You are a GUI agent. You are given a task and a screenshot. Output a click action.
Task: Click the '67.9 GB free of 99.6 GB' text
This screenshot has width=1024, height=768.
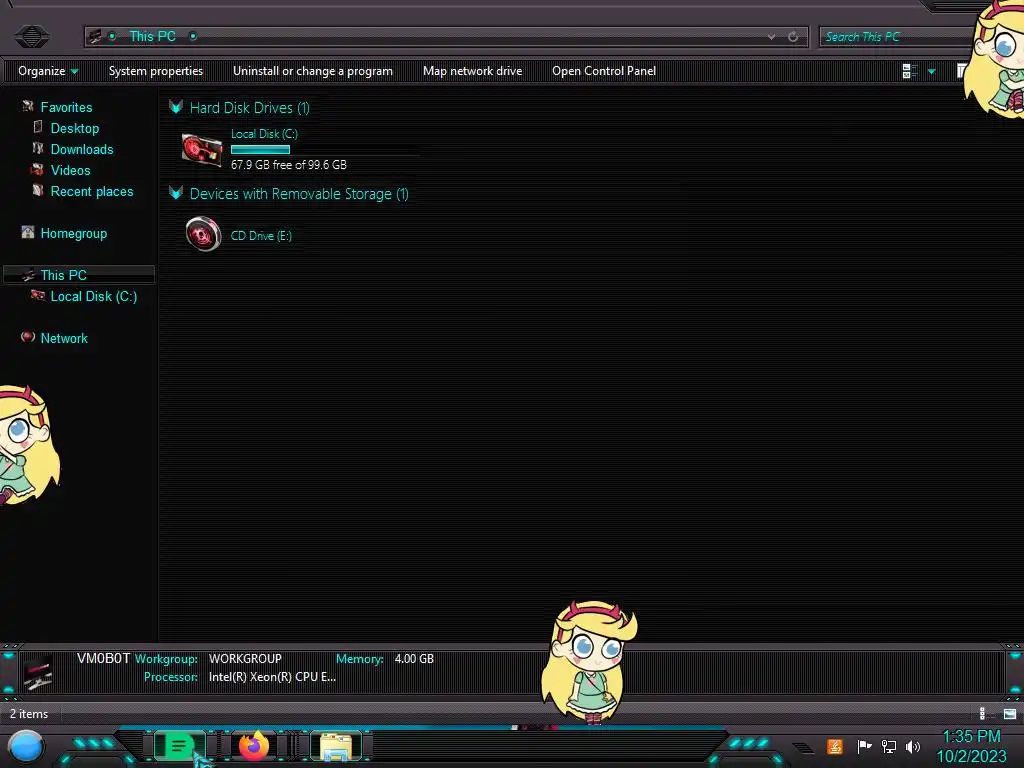(289, 165)
